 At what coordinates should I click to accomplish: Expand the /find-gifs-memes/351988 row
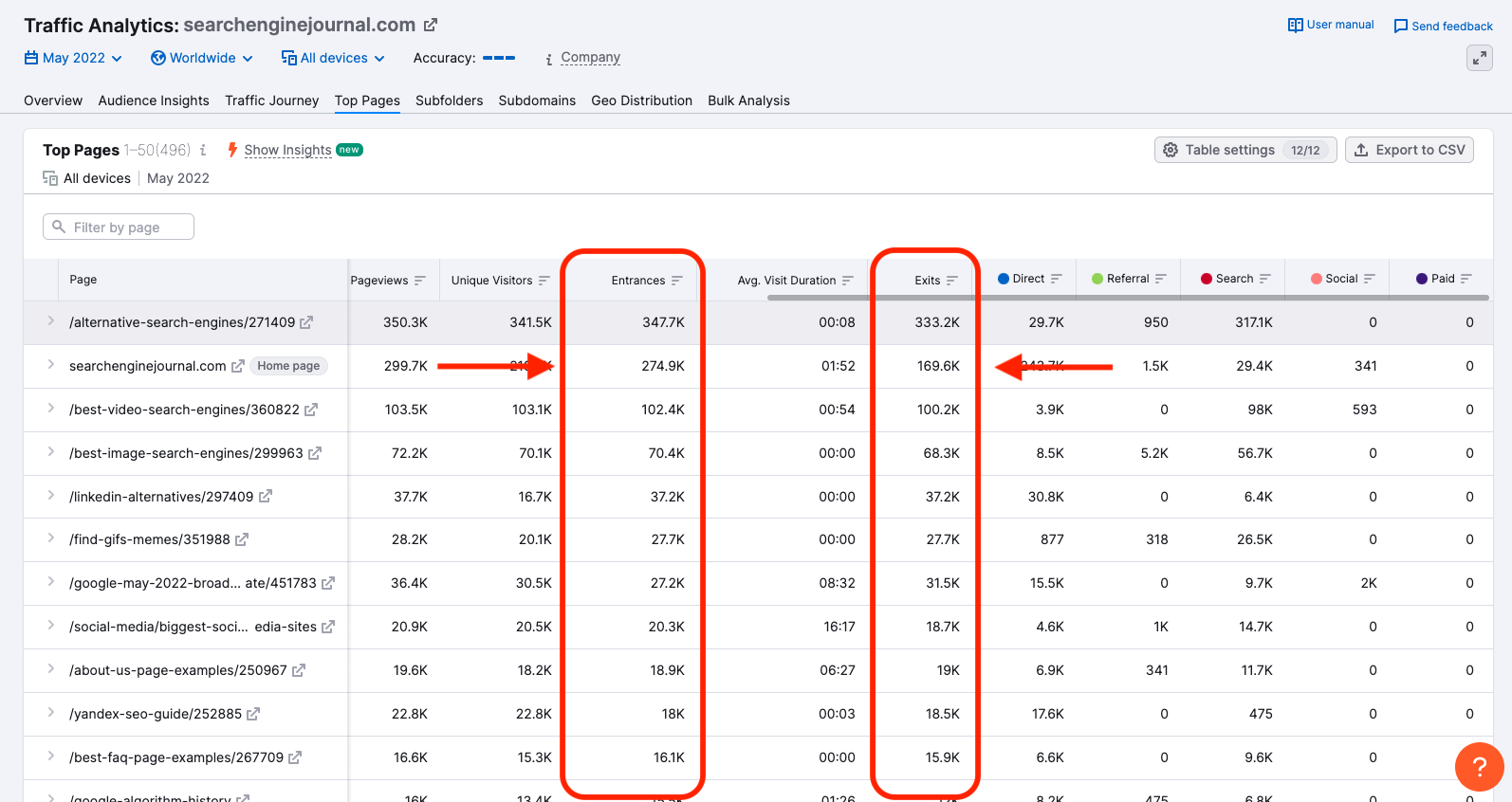51,538
